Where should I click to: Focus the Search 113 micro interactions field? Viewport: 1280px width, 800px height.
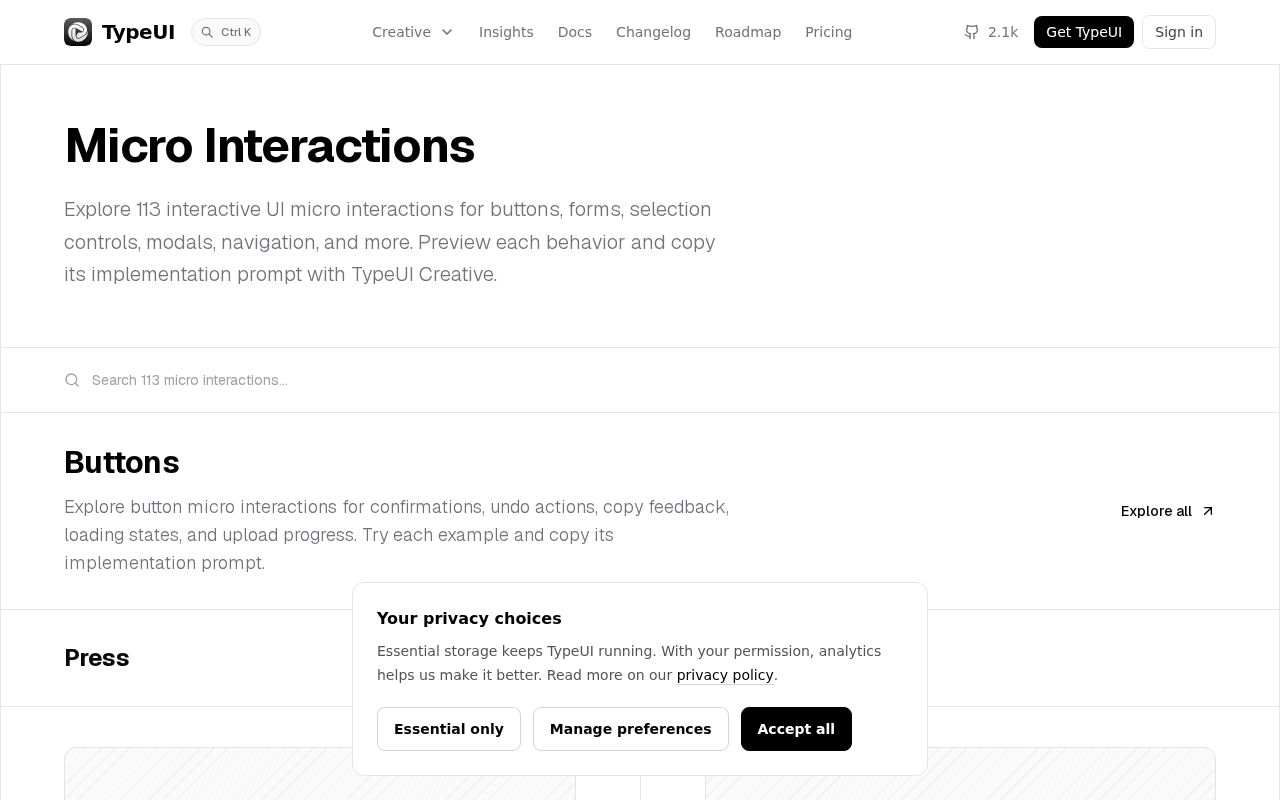tap(640, 380)
